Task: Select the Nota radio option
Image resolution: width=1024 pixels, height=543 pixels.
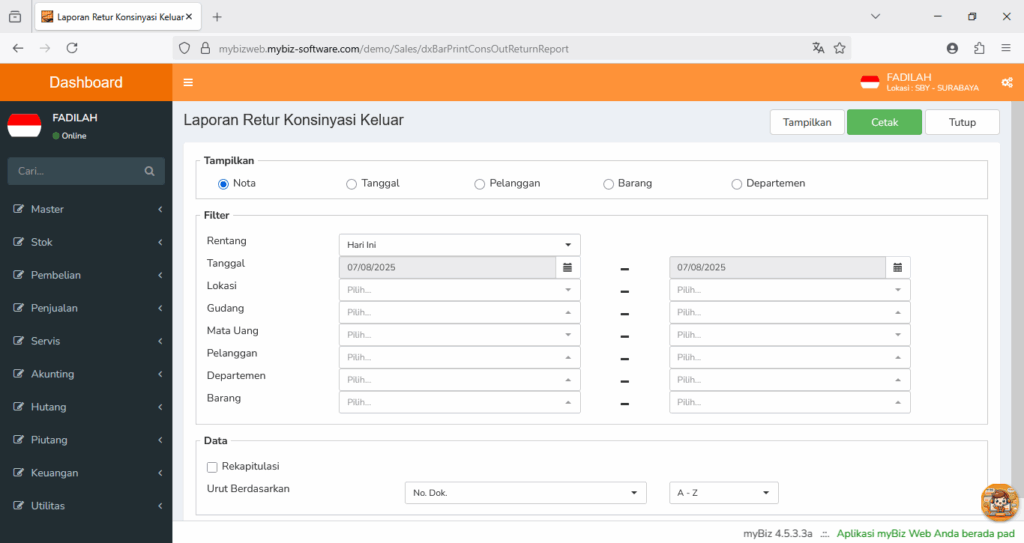Action: (x=223, y=184)
